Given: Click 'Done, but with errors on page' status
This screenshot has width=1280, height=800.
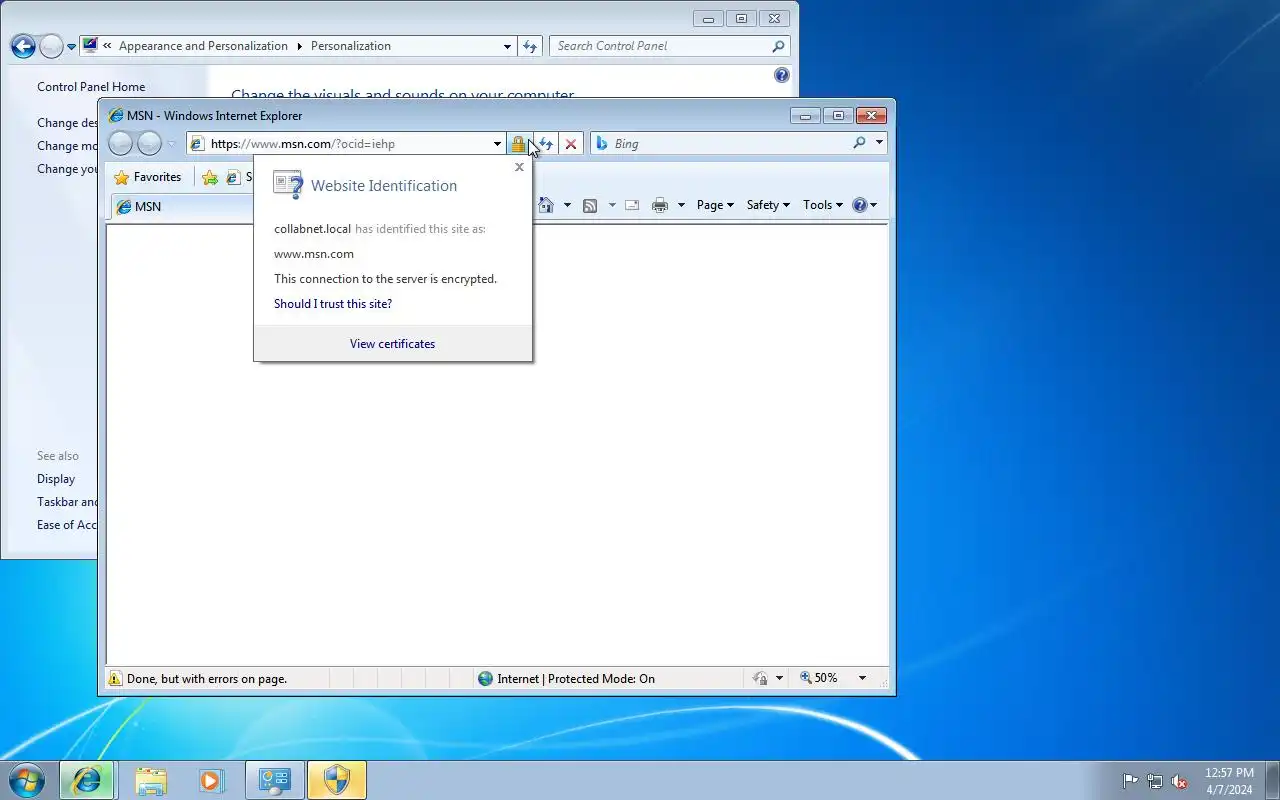Looking at the screenshot, I should 207,679.
